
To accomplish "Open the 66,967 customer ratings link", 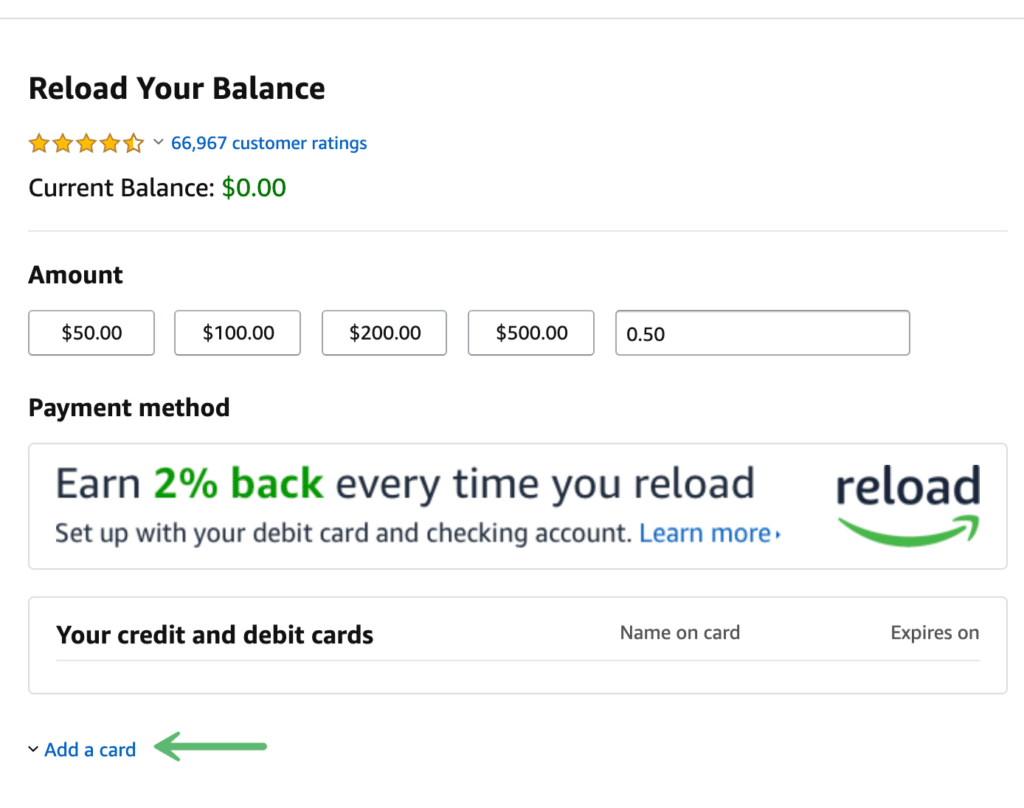I will pyautogui.click(x=269, y=143).
